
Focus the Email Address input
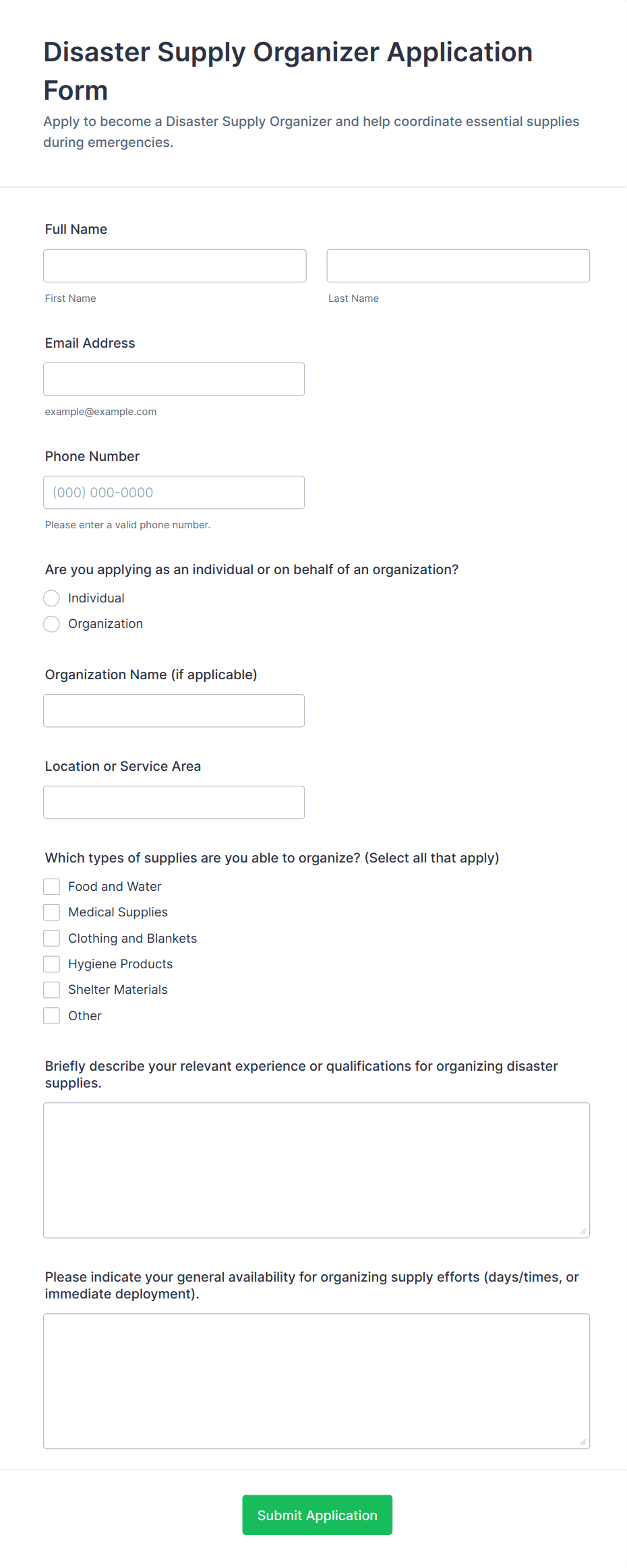click(174, 379)
